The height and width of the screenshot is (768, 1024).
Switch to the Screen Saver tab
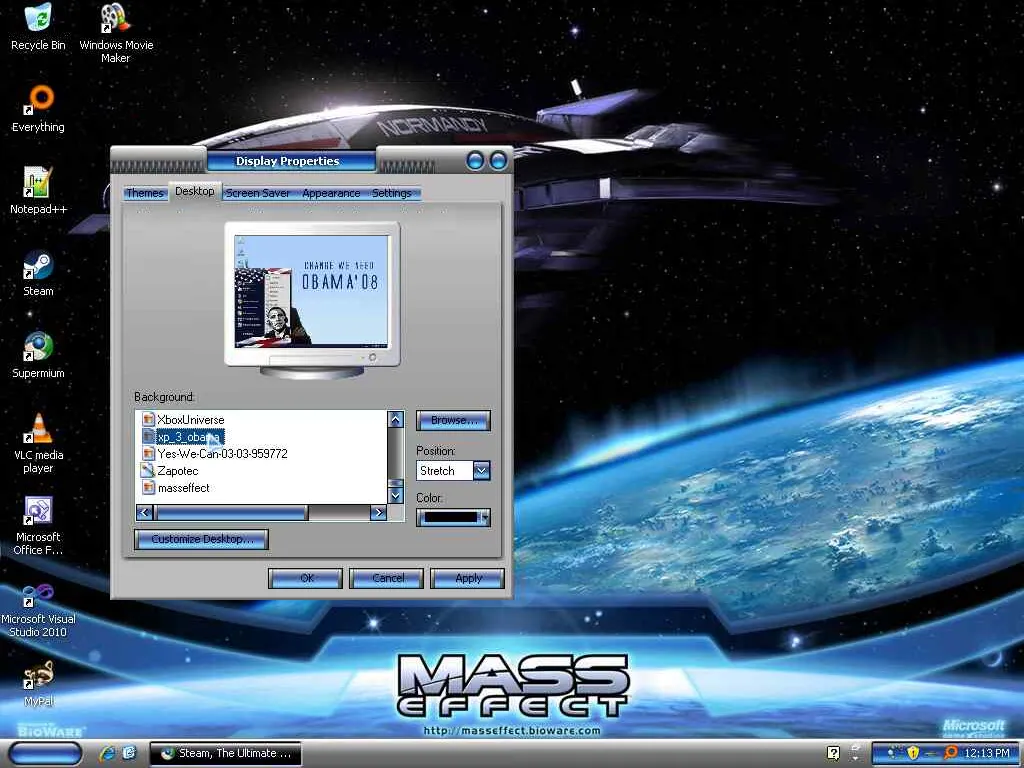click(257, 193)
